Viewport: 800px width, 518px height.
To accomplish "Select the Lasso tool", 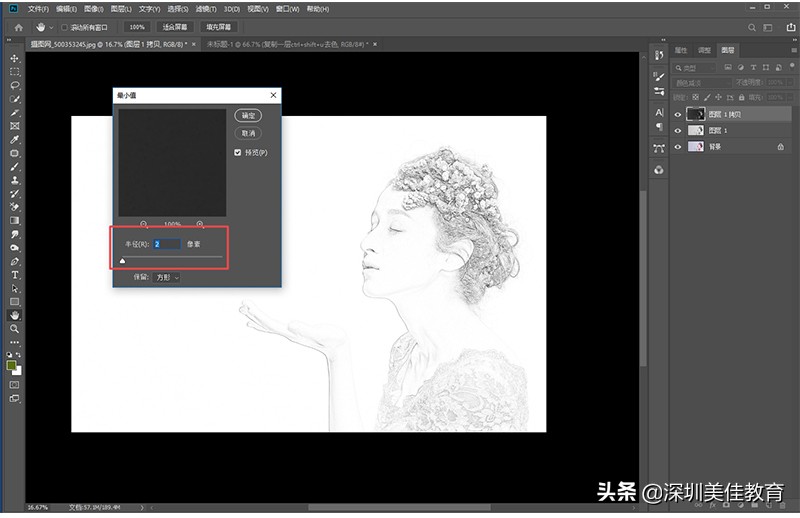I will coord(14,85).
